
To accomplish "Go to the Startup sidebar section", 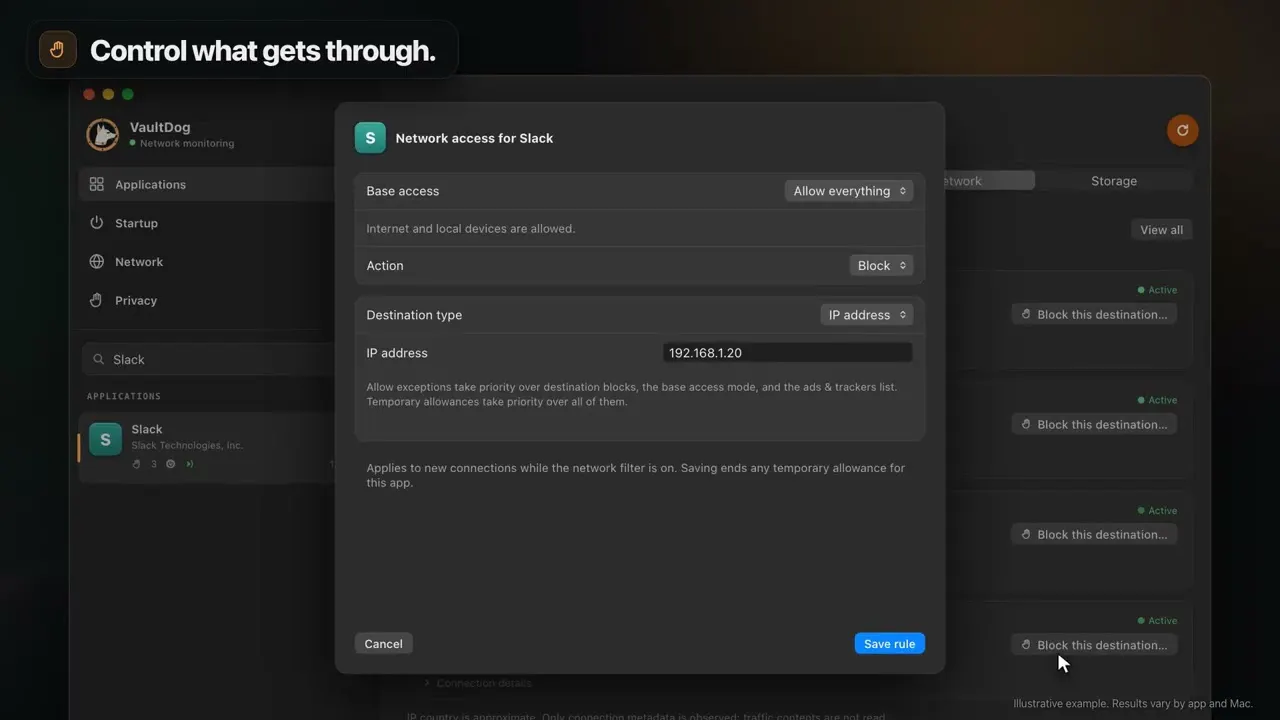I will [x=206, y=223].
